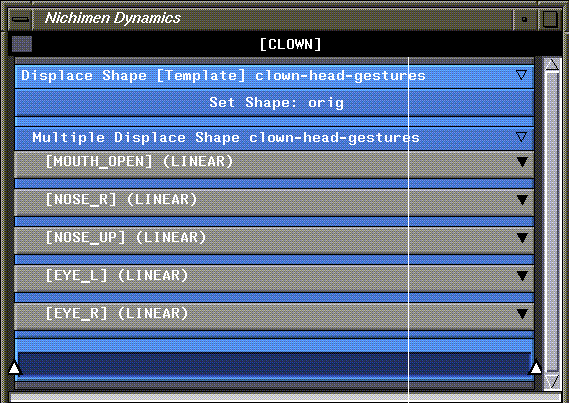Expand the [EYE_R] channel arrow
The image size is (569, 403).
(x=522, y=314)
